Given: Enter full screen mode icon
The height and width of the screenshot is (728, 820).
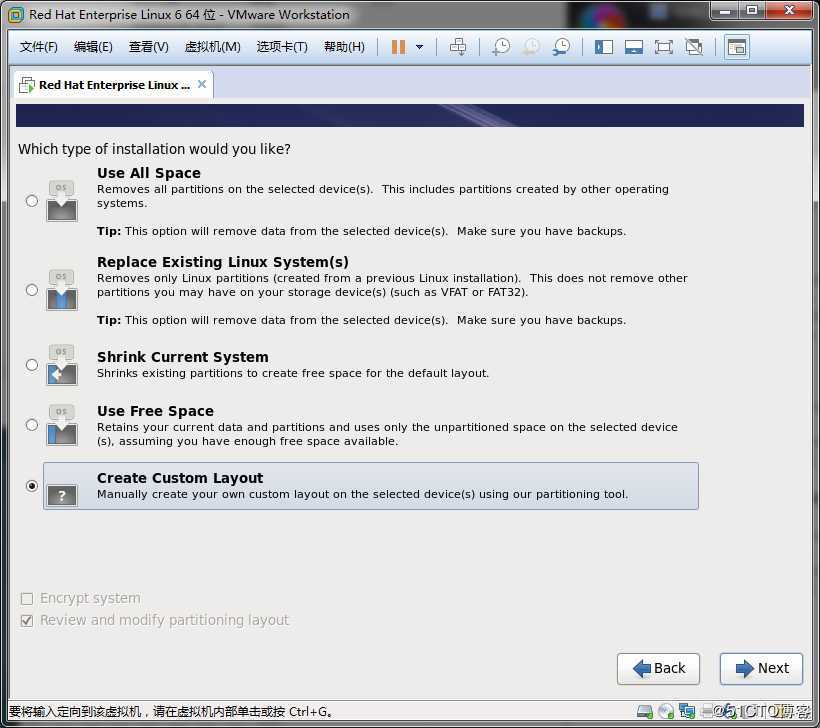Looking at the screenshot, I should (664, 47).
